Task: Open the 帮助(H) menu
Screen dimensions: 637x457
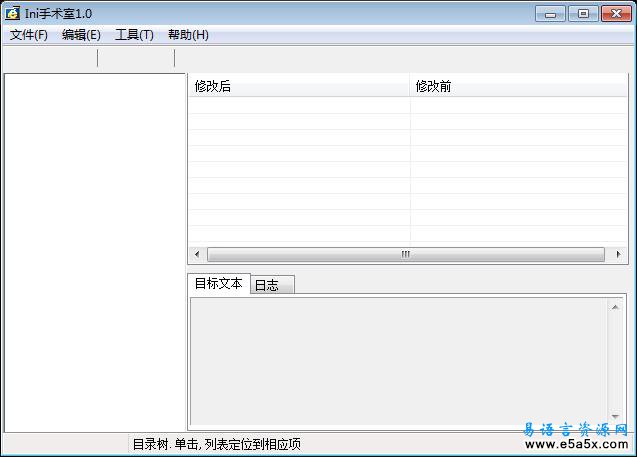Action: pyautogui.click(x=188, y=35)
